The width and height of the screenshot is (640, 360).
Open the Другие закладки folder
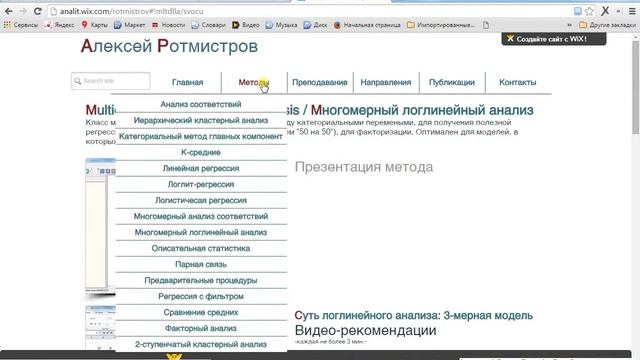tap(607, 25)
